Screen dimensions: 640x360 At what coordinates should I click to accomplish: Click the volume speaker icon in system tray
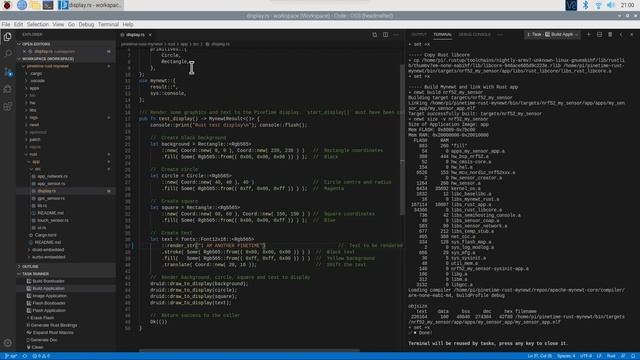click(611, 5)
